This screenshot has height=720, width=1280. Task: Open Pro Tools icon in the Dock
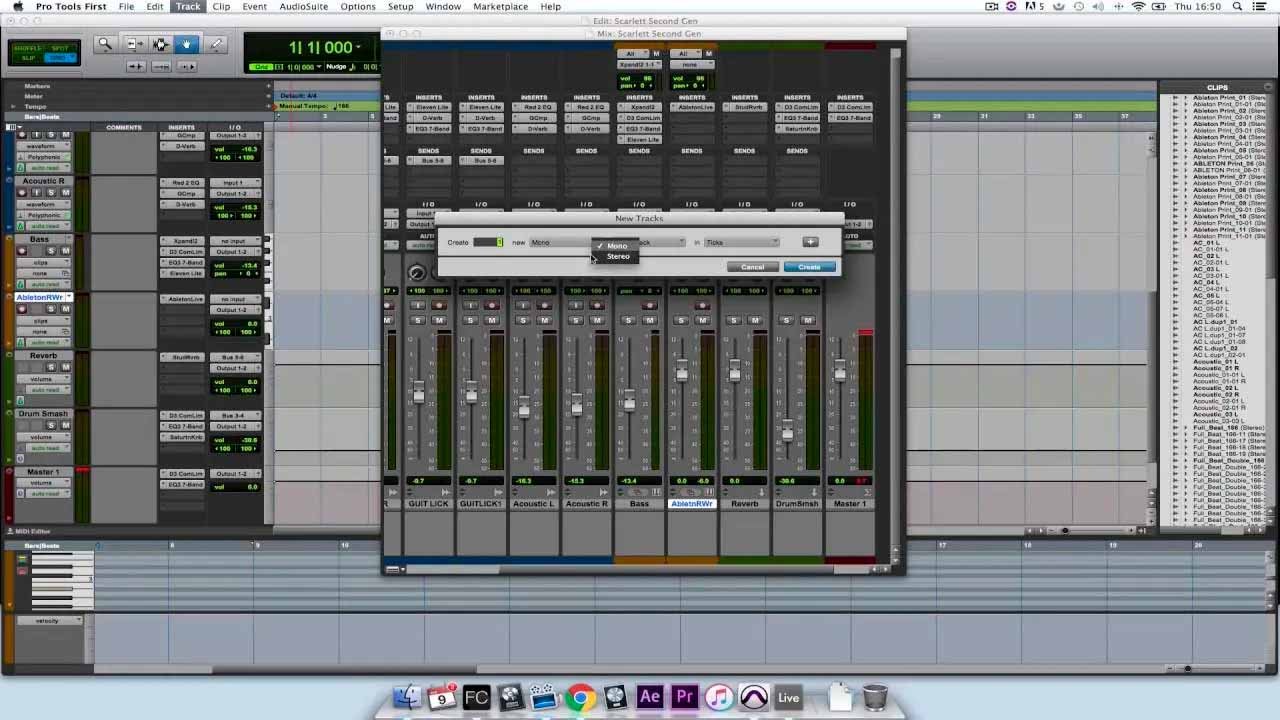753,697
